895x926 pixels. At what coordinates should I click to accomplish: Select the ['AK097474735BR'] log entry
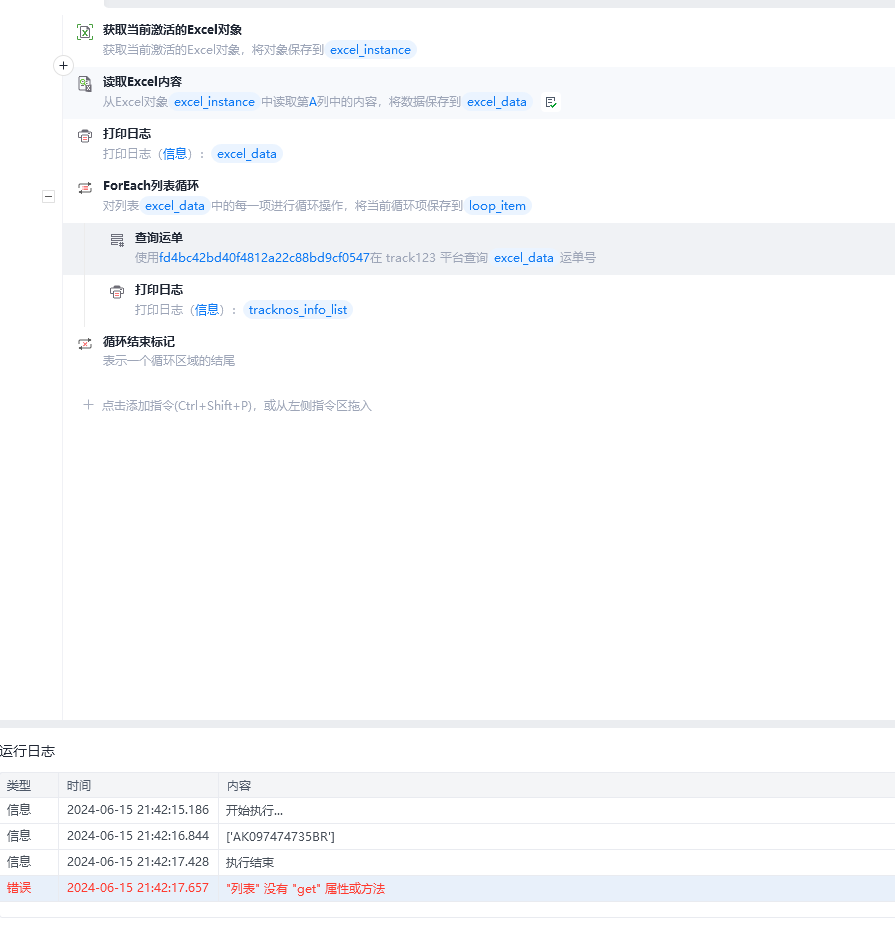click(280, 837)
